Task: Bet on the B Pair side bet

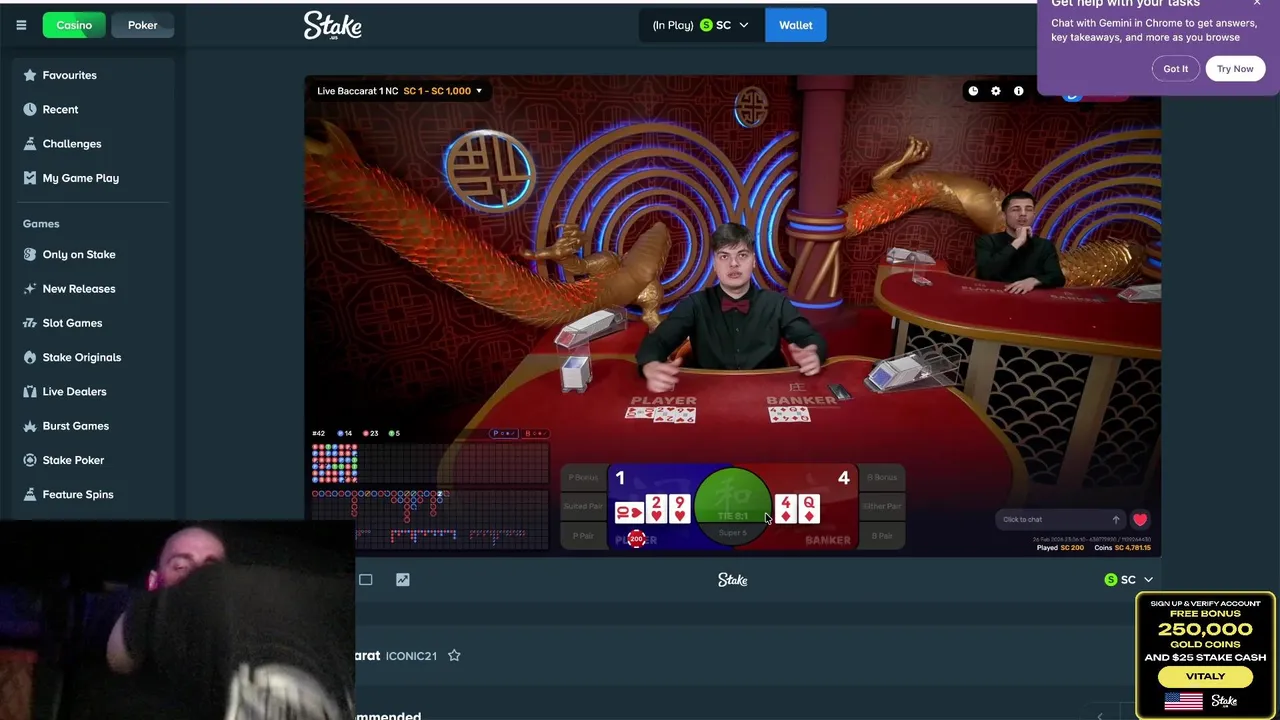Action: coord(881,535)
